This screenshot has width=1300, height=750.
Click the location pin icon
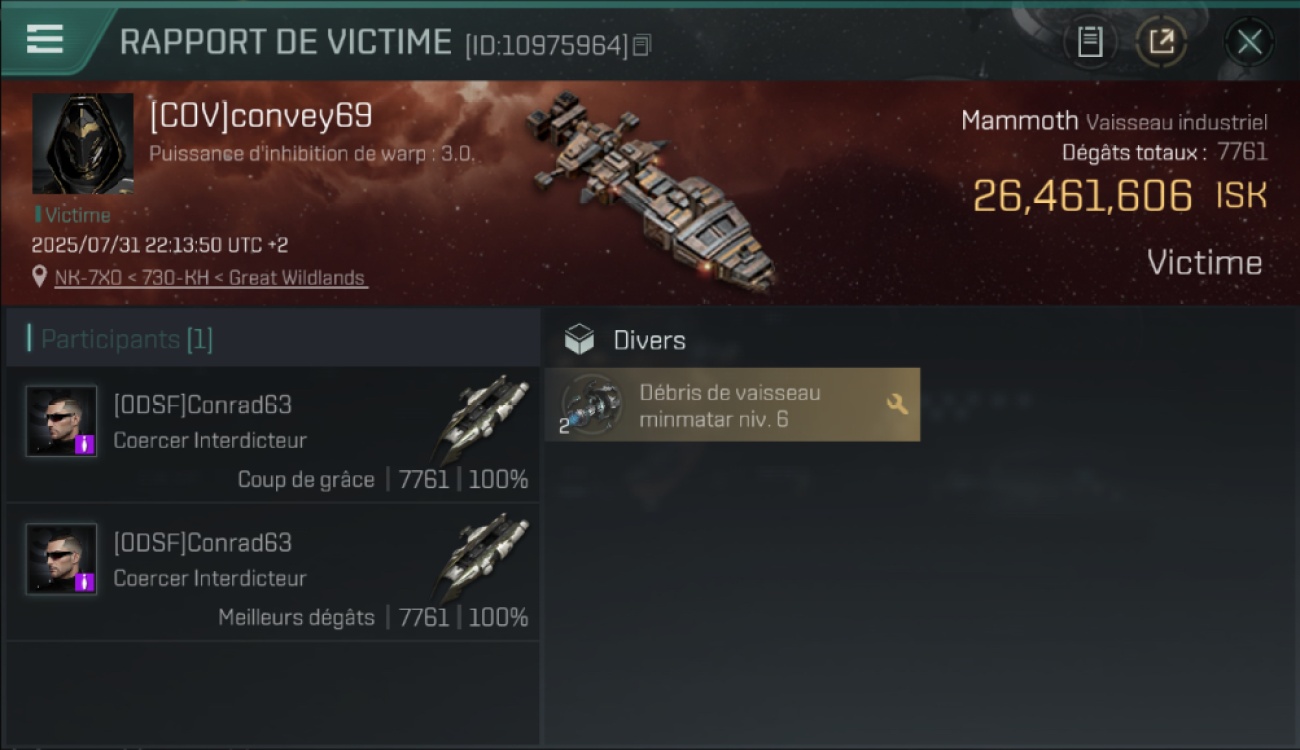click(x=40, y=277)
